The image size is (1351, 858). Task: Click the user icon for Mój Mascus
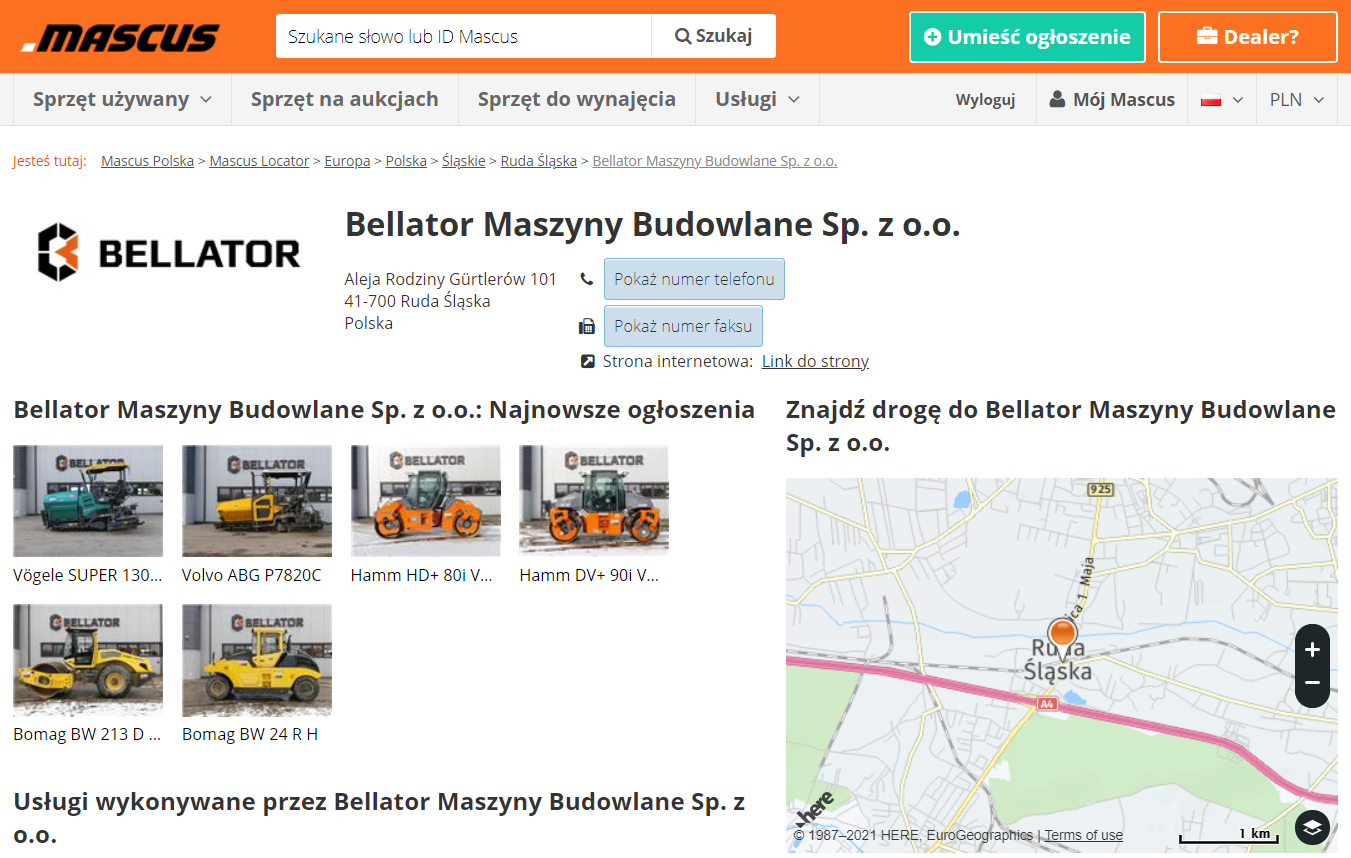tap(1057, 99)
